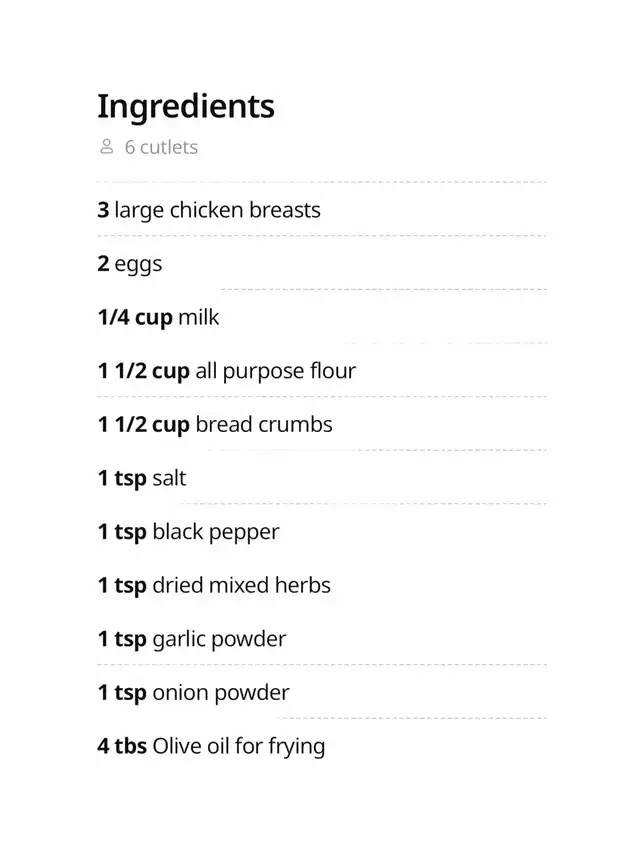Click the bold '2' before eggs

point(103,264)
